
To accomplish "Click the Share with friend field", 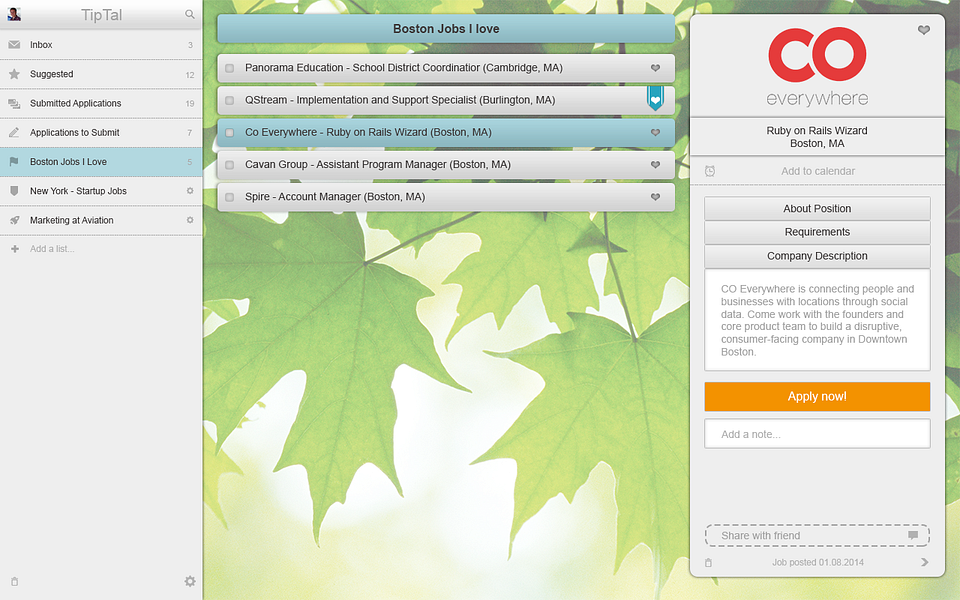I will click(817, 536).
